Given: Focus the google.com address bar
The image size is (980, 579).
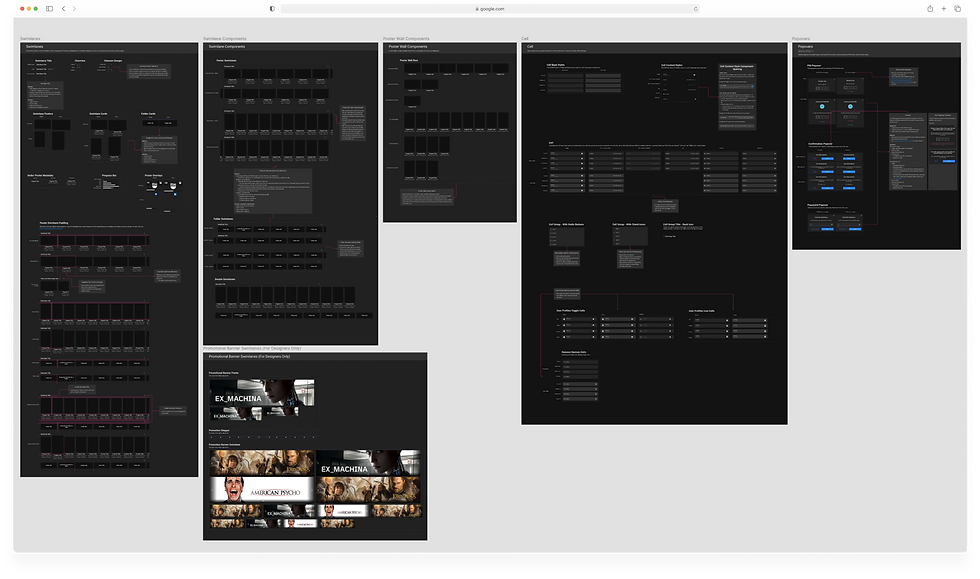Looking at the screenshot, I should [x=489, y=9].
